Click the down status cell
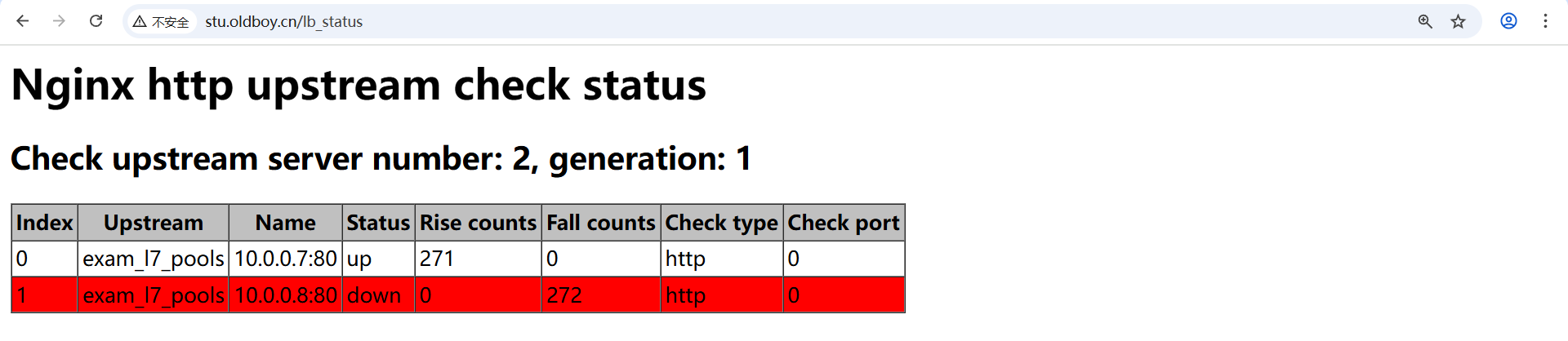Image resolution: width=1568 pixels, height=341 pixels. pyautogui.click(x=374, y=295)
